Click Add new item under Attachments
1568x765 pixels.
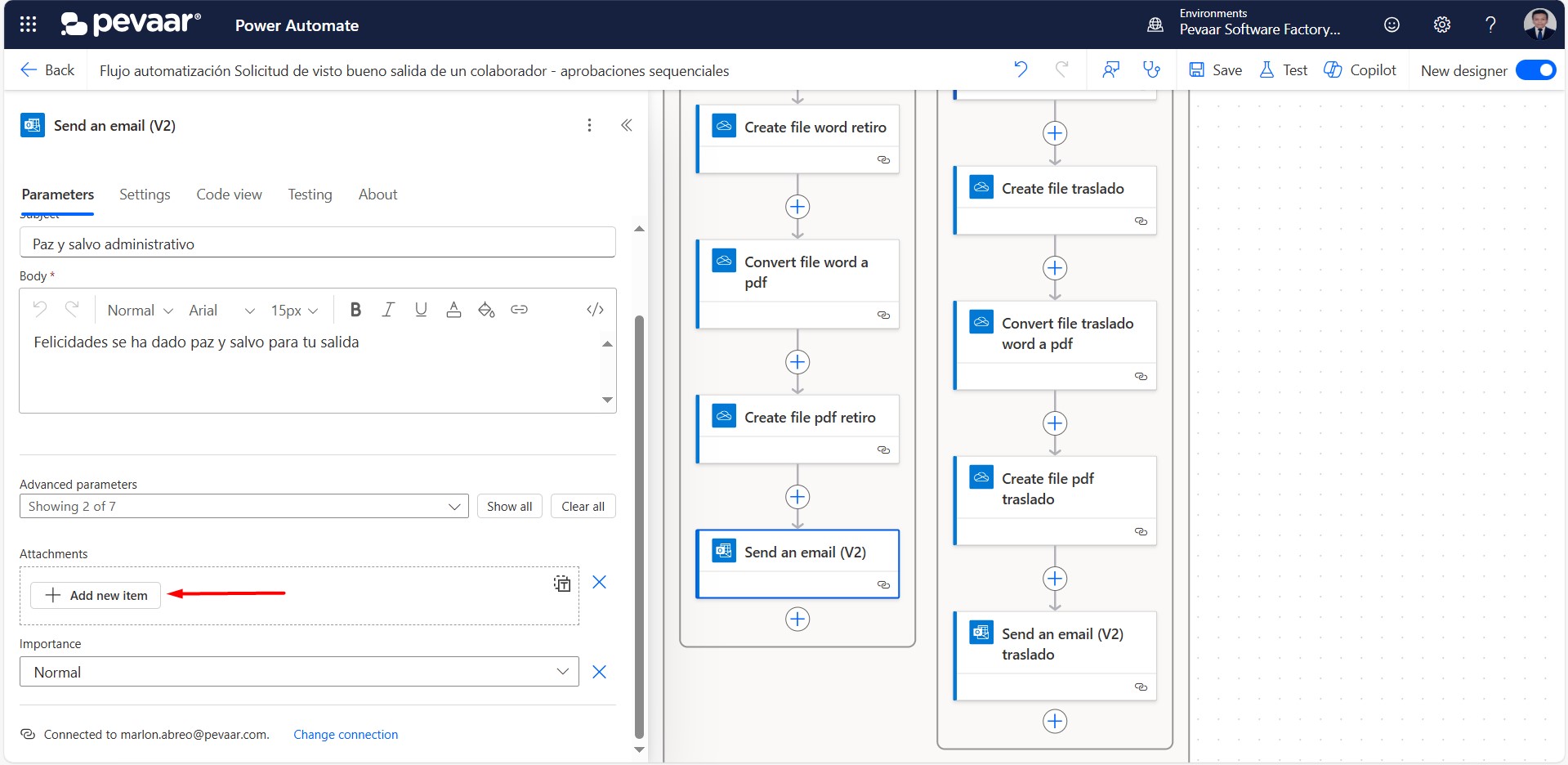pyautogui.click(x=96, y=595)
